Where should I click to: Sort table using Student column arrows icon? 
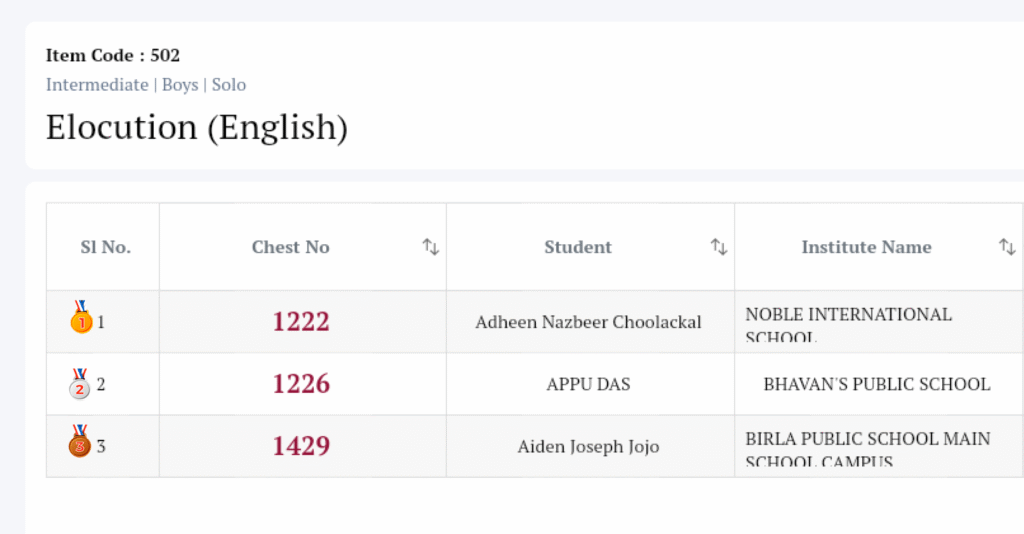719,247
